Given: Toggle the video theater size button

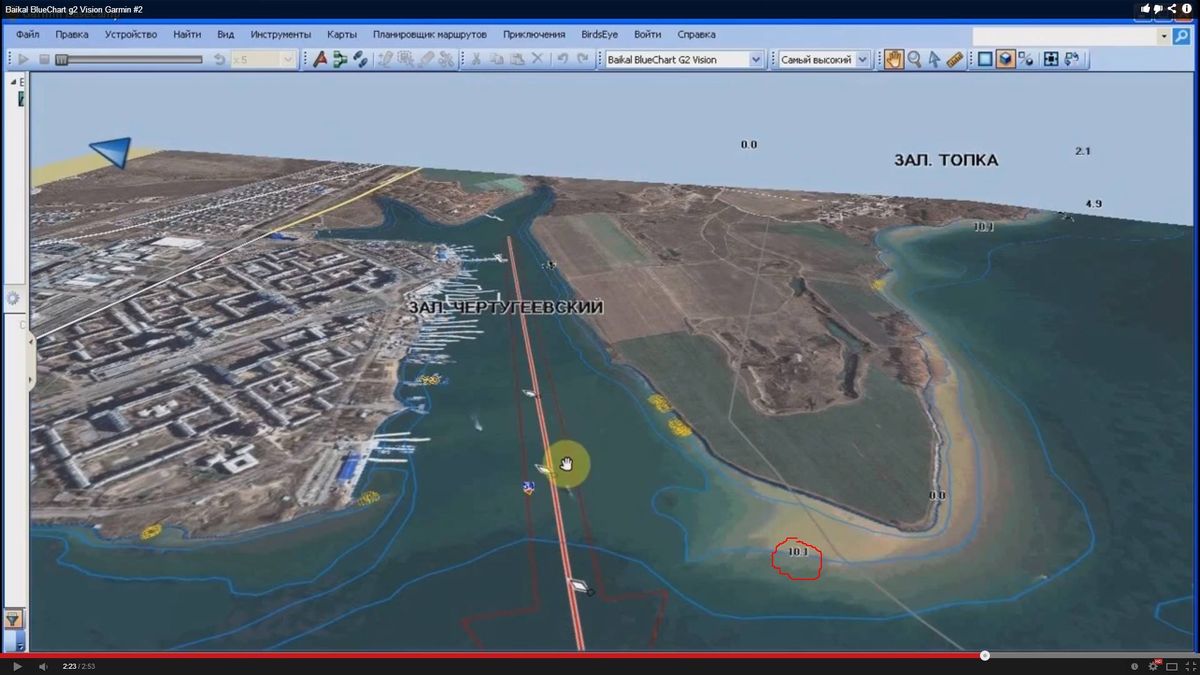Looking at the screenshot, I should pos(1171,666).
